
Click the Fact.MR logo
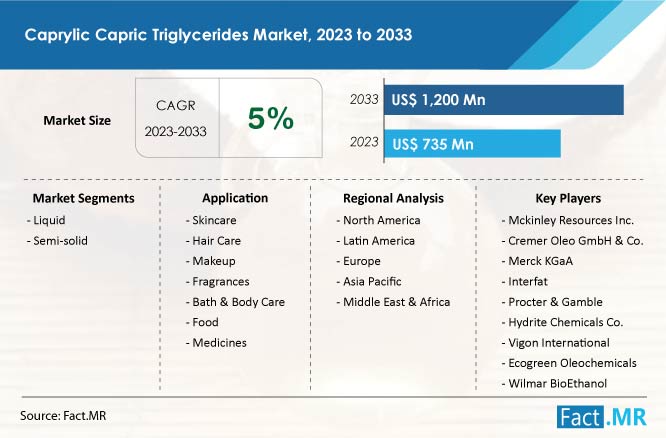click(601, 417)
